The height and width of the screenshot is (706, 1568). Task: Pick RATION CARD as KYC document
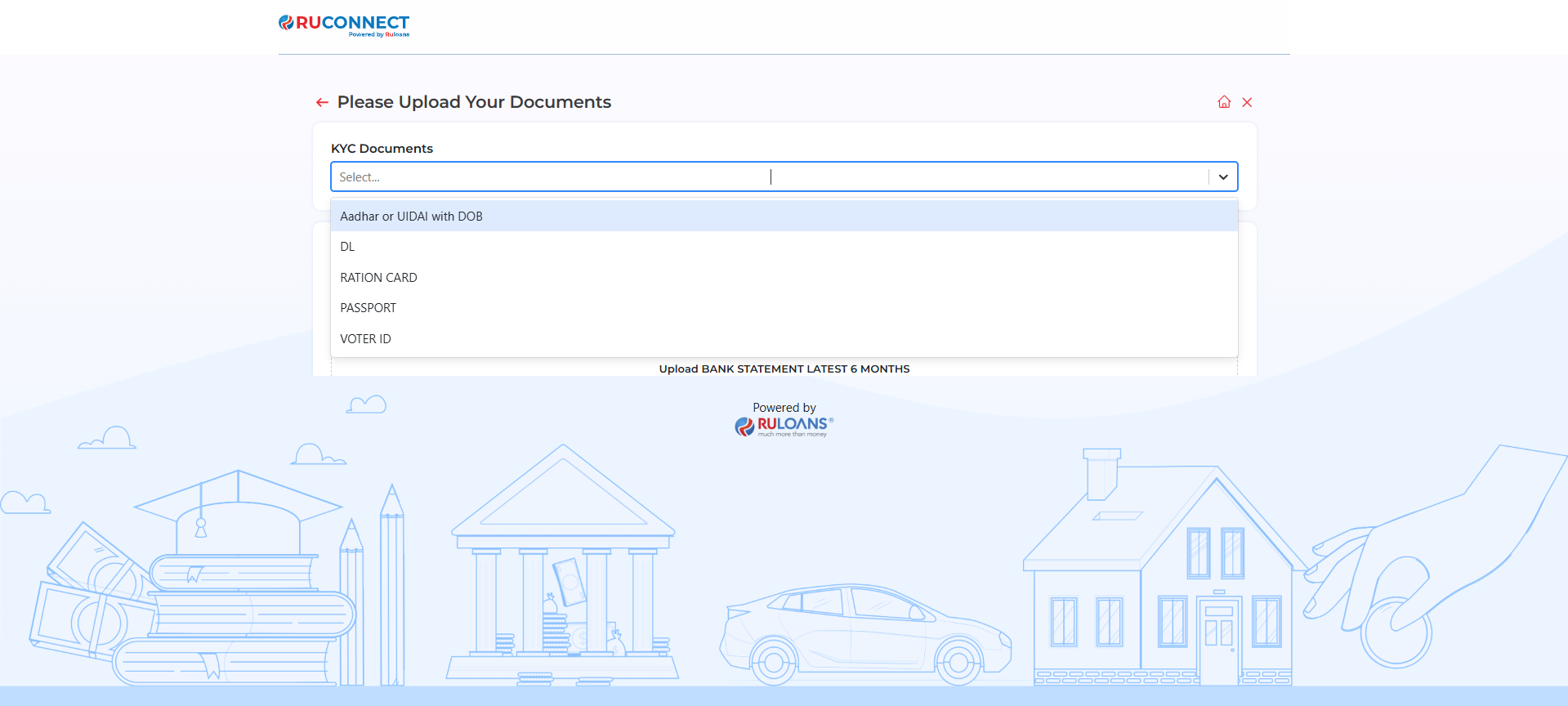[x=378, y=278]
